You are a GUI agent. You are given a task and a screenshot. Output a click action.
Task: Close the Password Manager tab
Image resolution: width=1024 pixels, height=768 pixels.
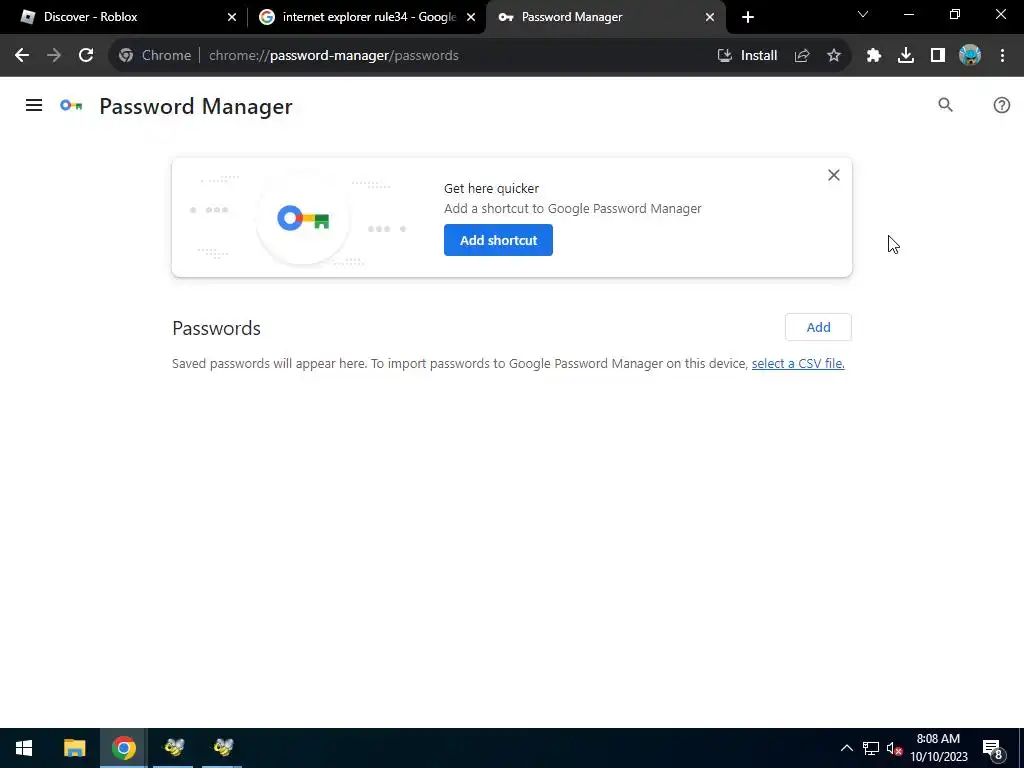pyautogui.click(x=710, y=17)
